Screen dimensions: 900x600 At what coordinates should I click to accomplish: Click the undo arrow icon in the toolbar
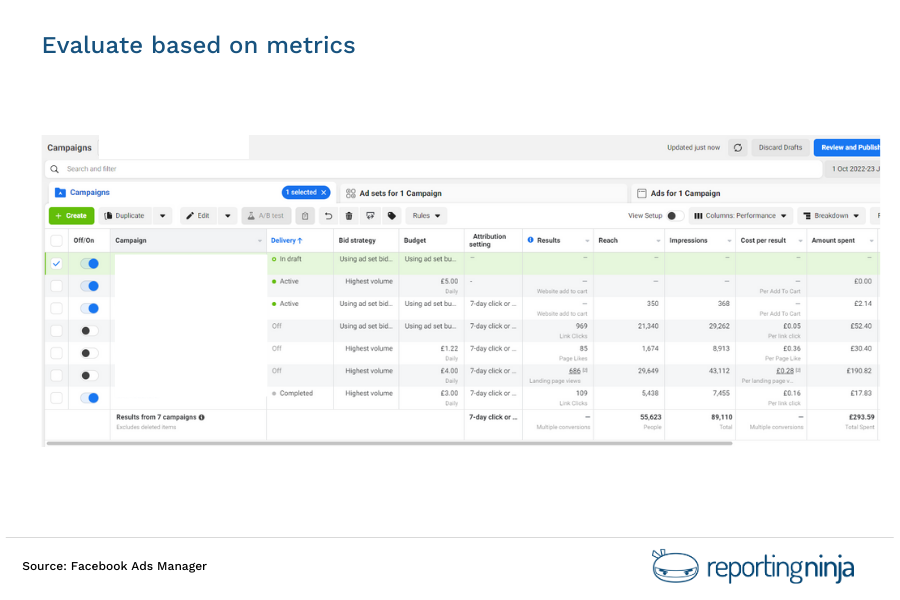click(x=328, y=215)
